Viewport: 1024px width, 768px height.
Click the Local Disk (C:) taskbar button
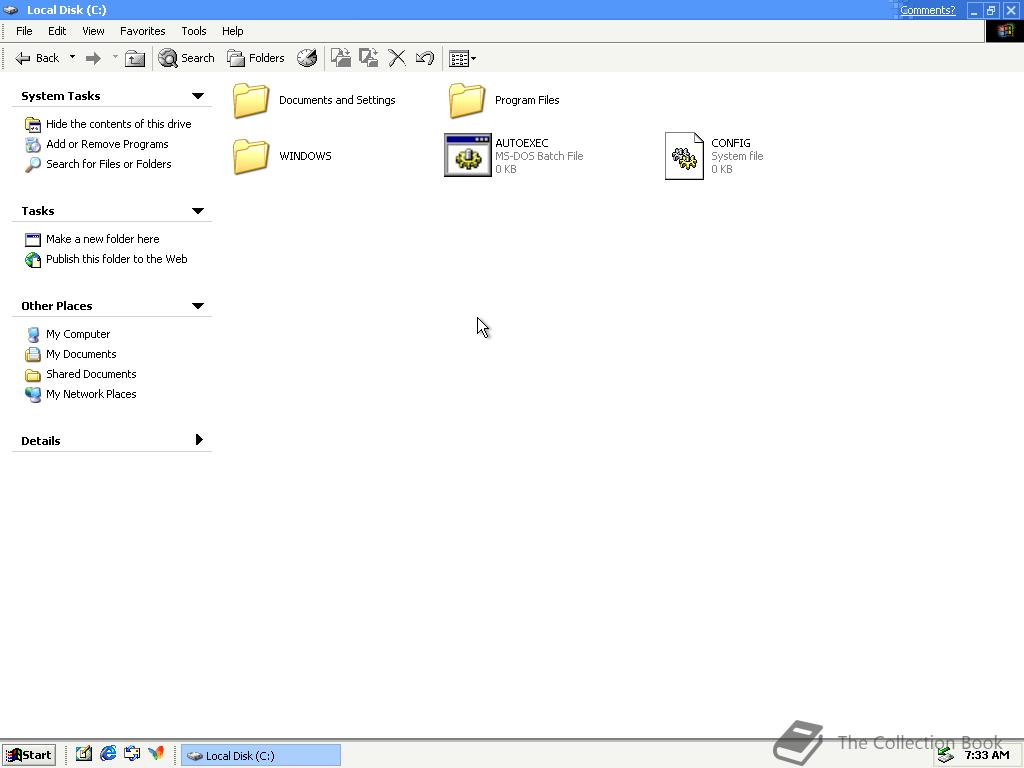[x=261, y=755]
